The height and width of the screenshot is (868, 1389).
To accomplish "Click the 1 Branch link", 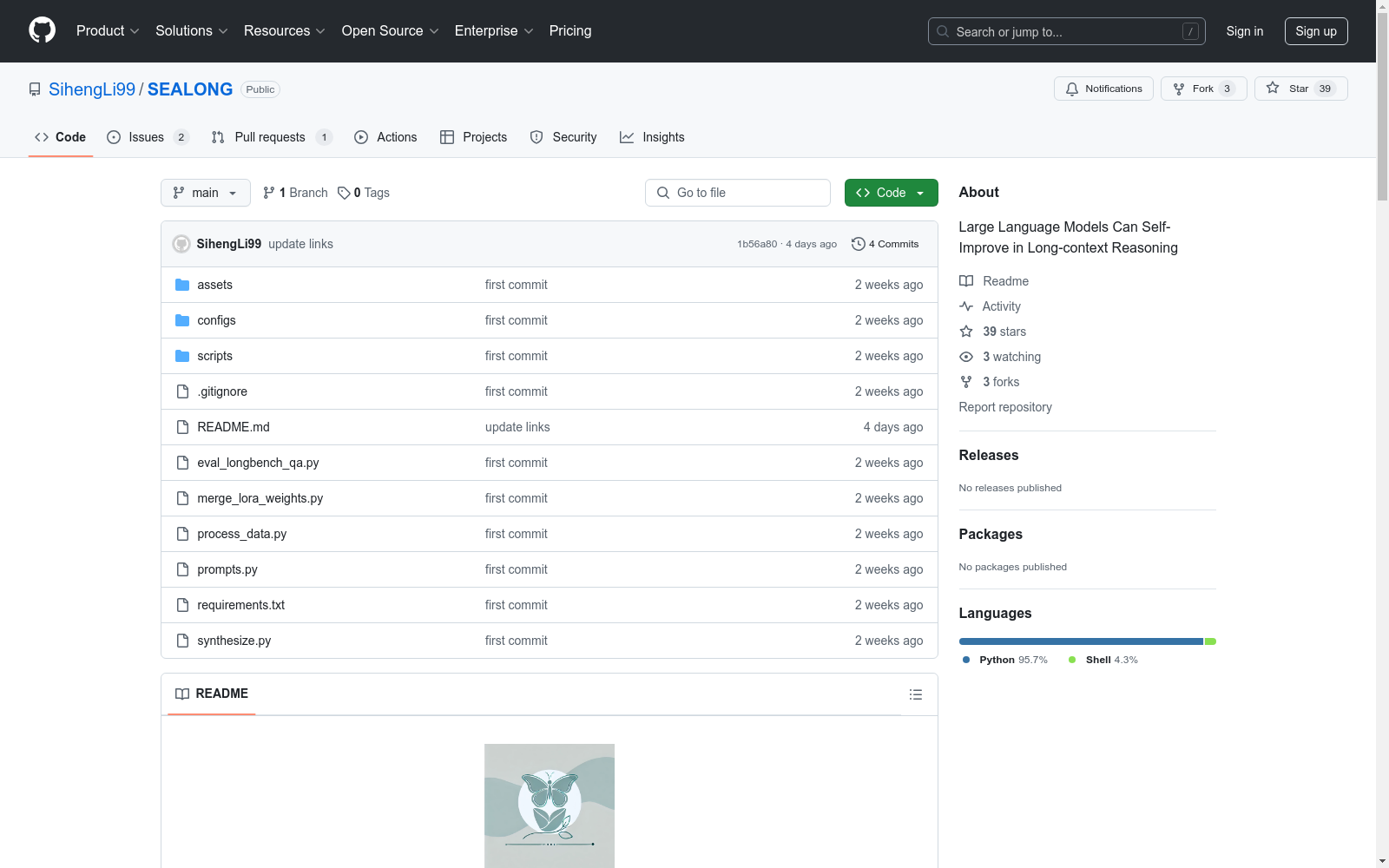I will coord(295,193).
